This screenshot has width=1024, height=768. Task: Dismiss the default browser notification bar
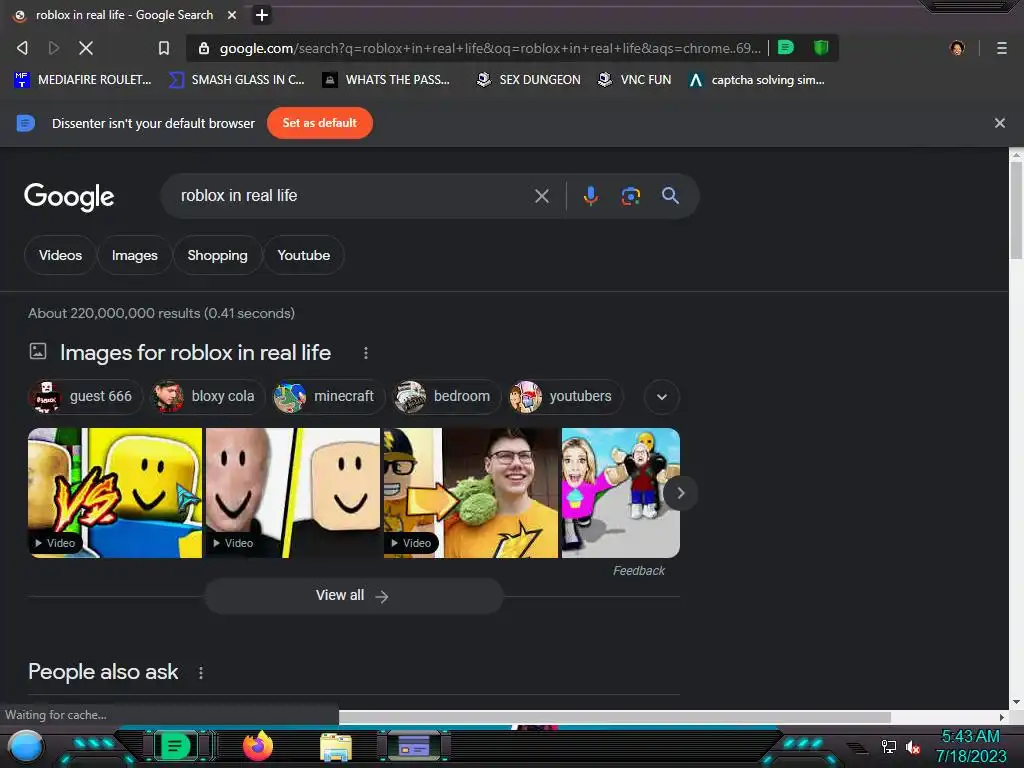(x=999, y=123)
